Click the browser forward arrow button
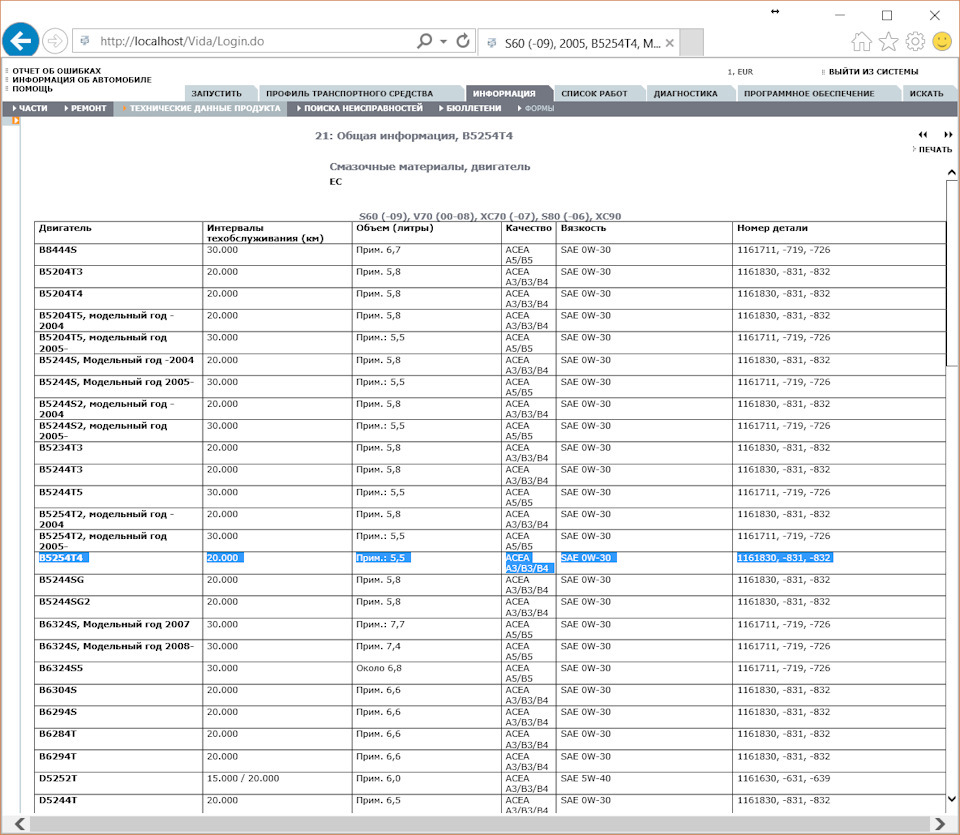Image resolution: width=960 pixels, height=835 pixels. 54,41
